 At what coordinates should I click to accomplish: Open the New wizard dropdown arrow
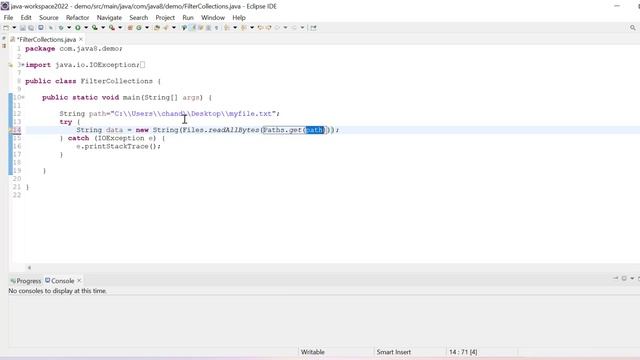pyautogui.click(x=14, y=28)
